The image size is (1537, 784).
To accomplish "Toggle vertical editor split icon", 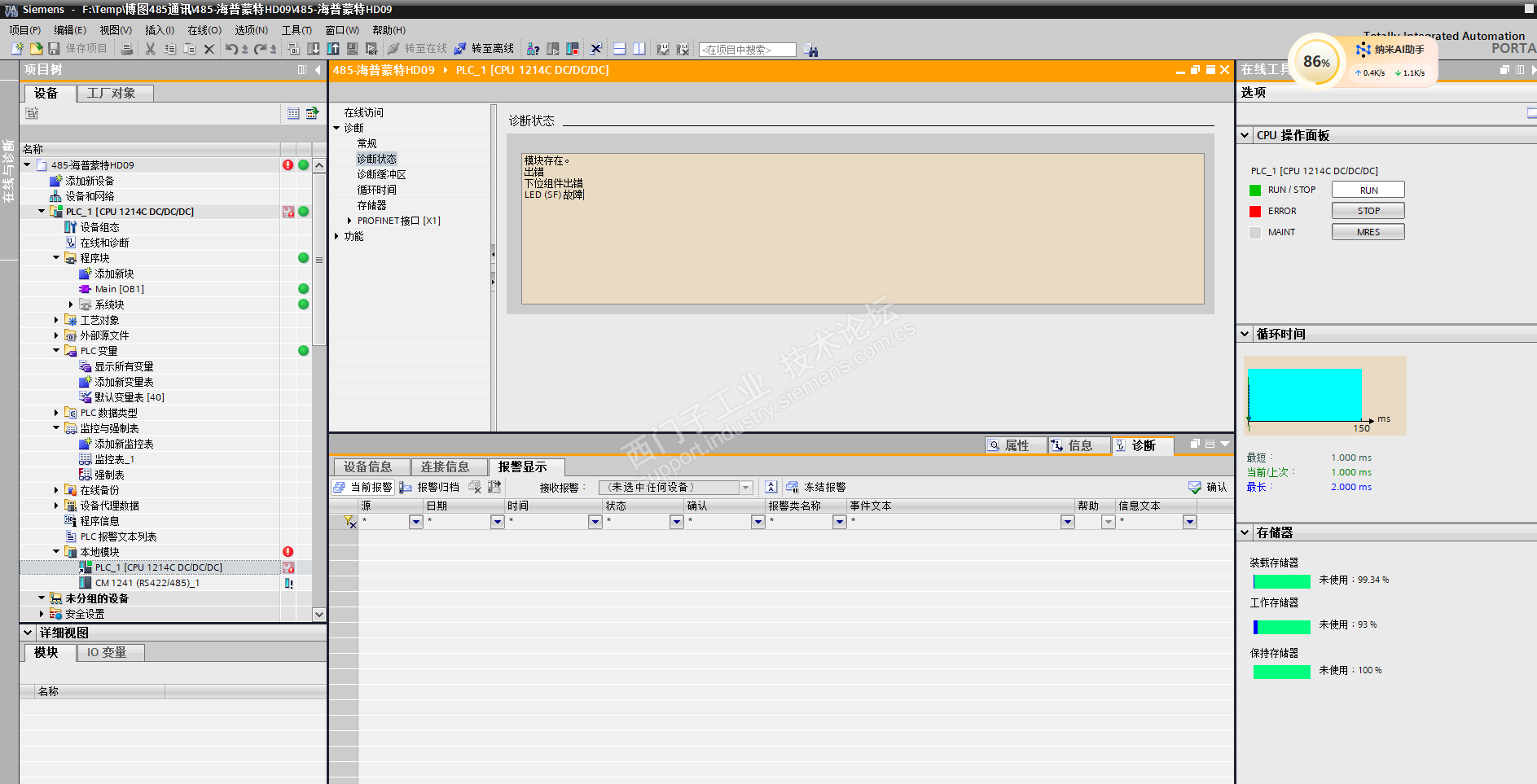I will pos(639,49).
